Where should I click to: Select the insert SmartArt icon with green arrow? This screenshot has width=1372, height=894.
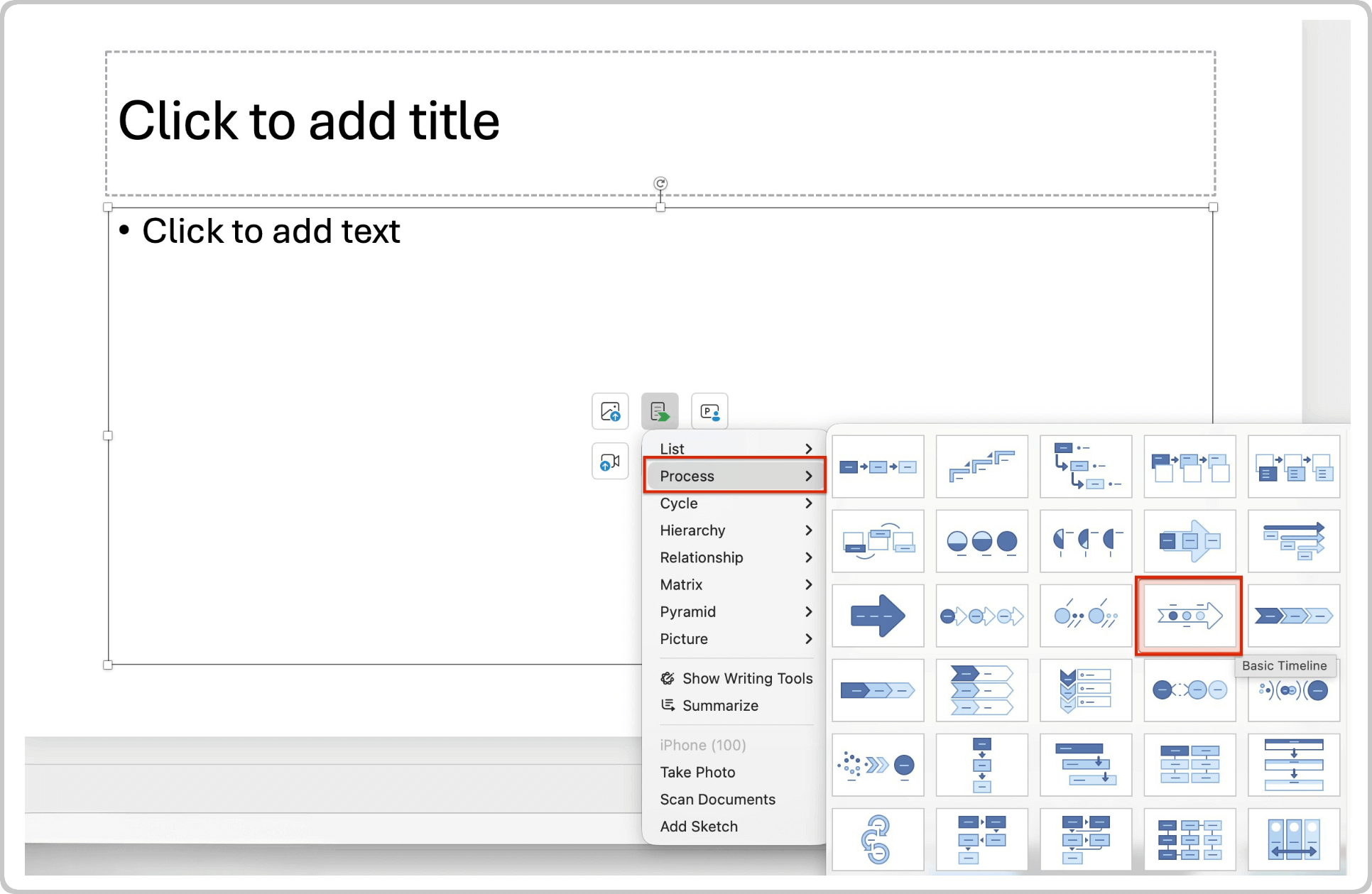point(659,410)
